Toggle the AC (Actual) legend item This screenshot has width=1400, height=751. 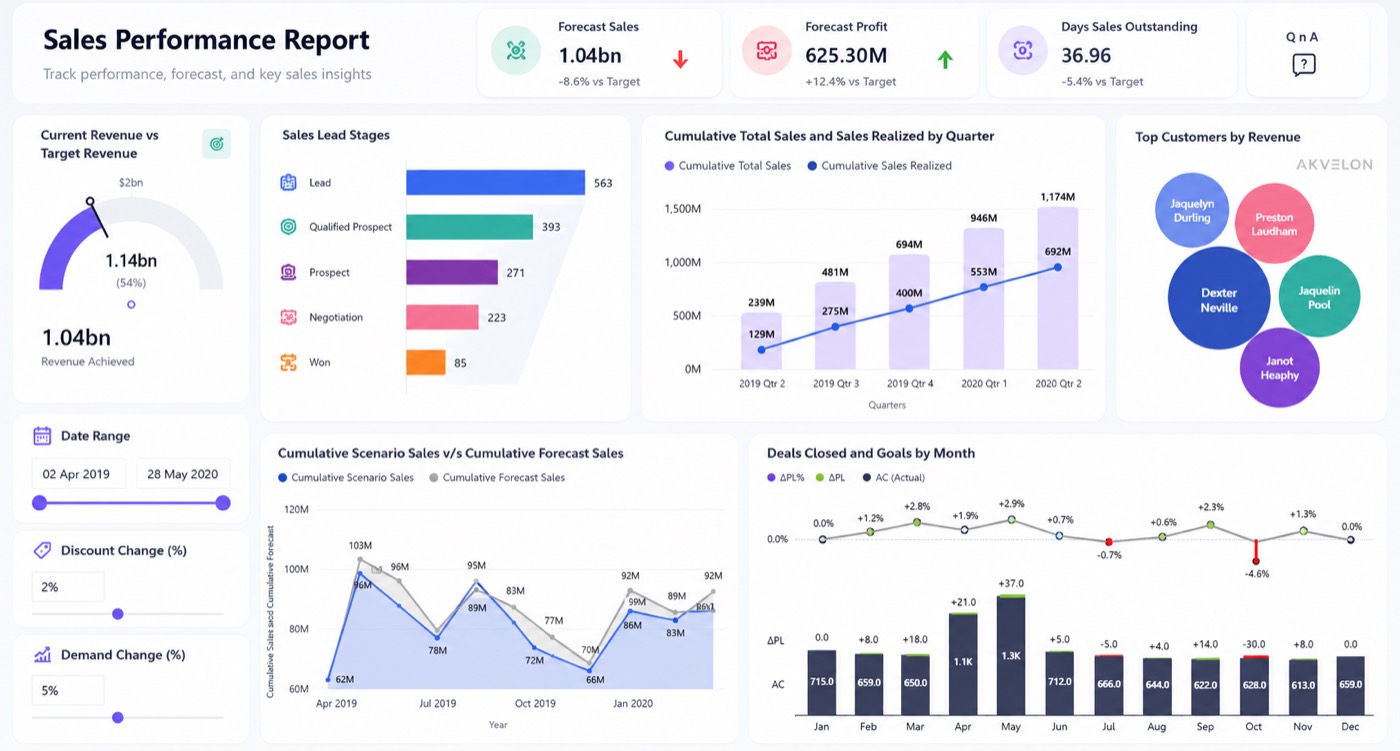point(892,478)
